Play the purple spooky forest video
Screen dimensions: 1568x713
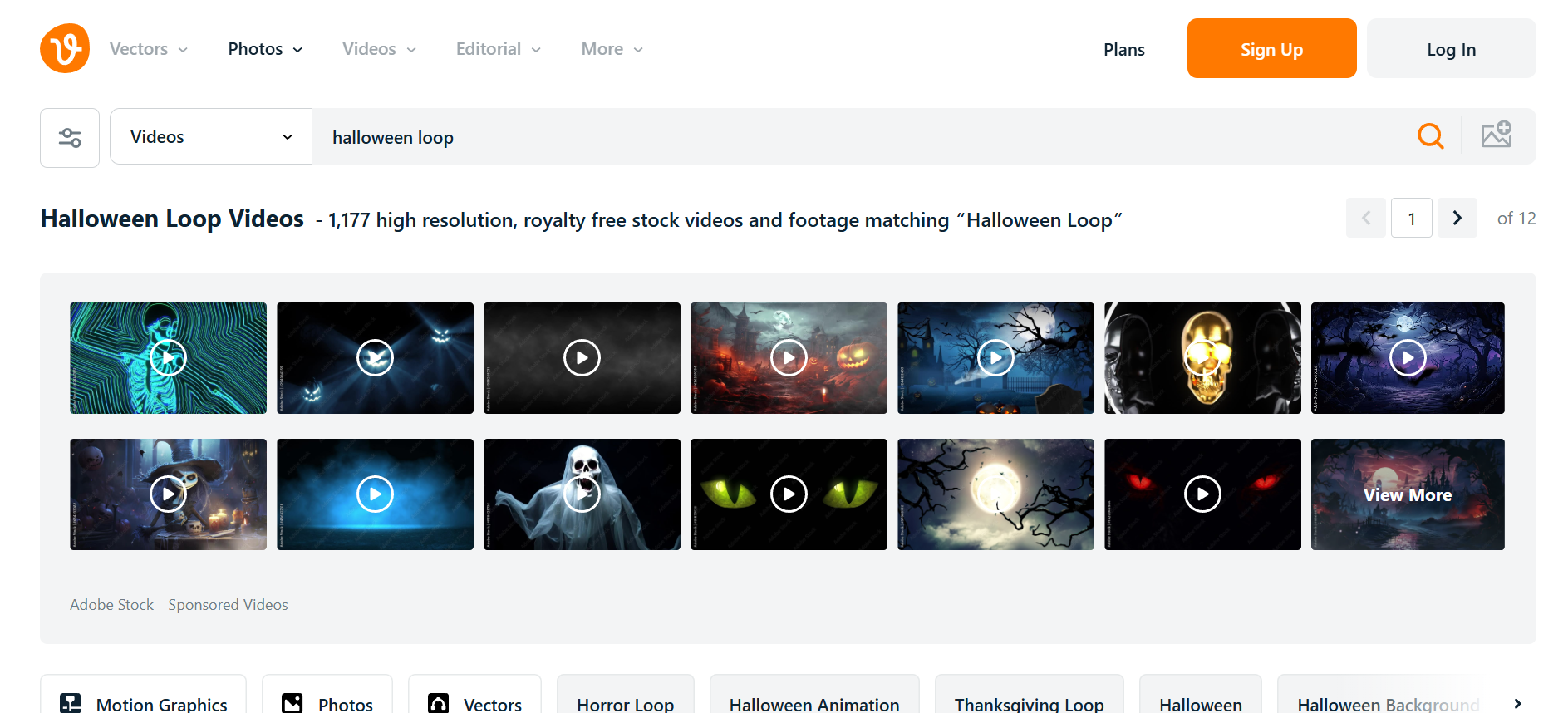tap(1408, 358)
